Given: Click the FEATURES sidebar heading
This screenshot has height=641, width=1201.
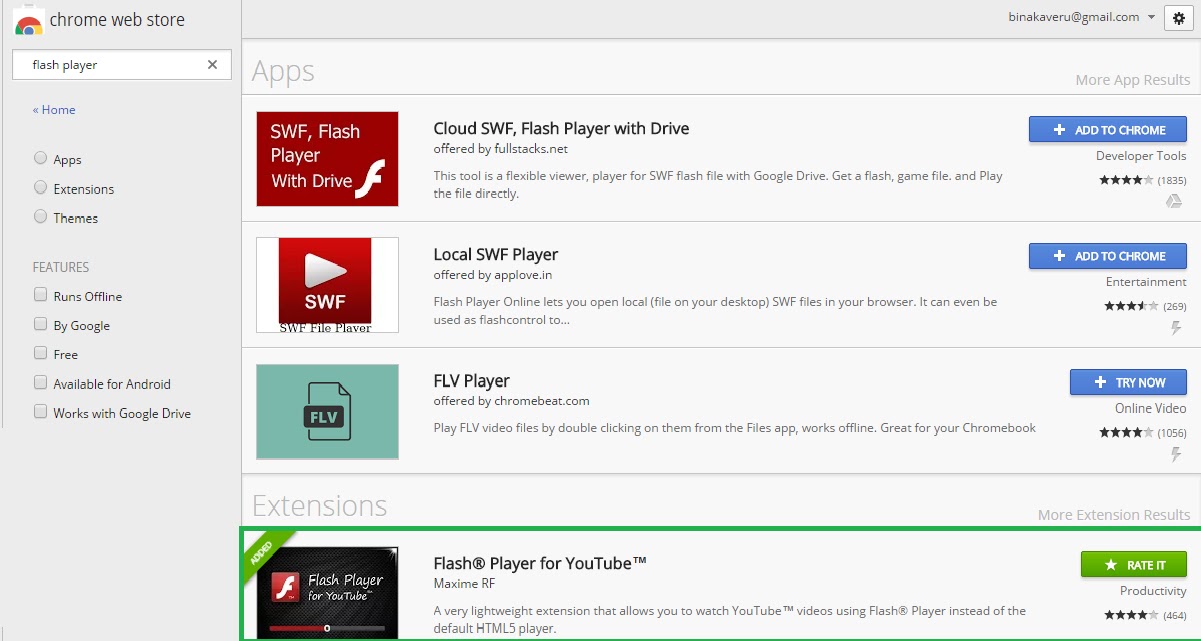Looking at the screenshot, I should coord(61,267).
